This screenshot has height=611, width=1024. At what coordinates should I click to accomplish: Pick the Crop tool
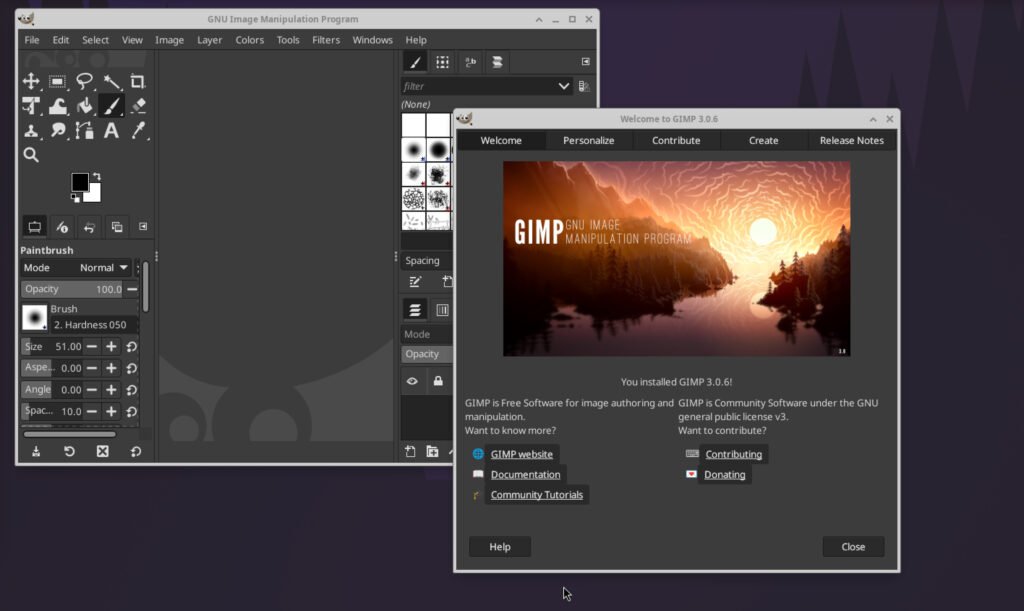(138, 82)
